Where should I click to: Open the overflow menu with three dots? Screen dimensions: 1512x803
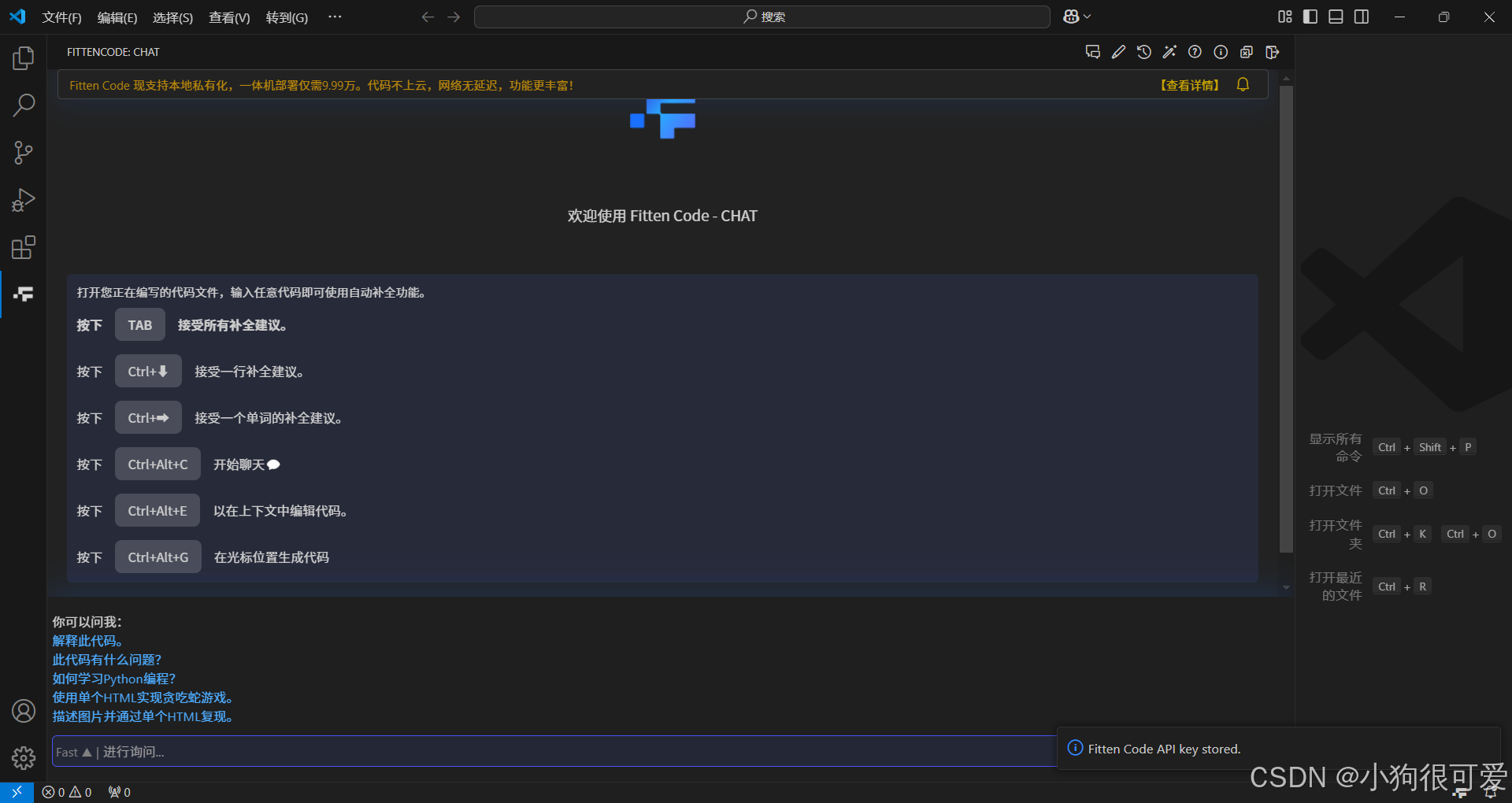[x=335, y=17]
